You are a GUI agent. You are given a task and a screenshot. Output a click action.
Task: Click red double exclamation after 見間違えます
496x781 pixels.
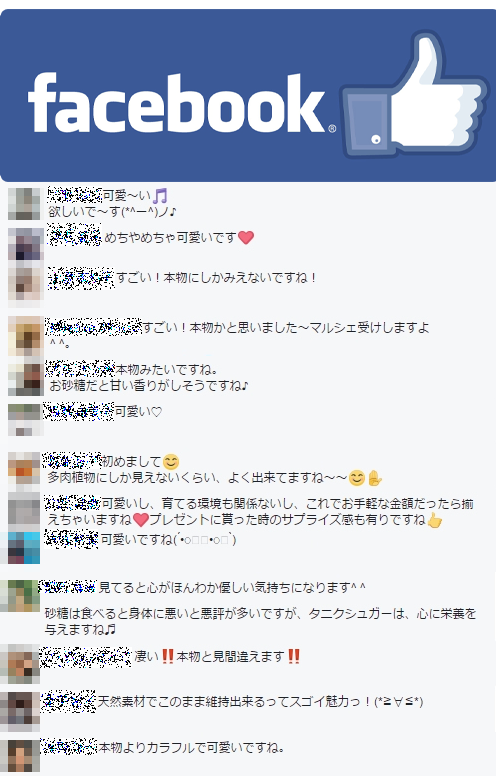point(294,656)
